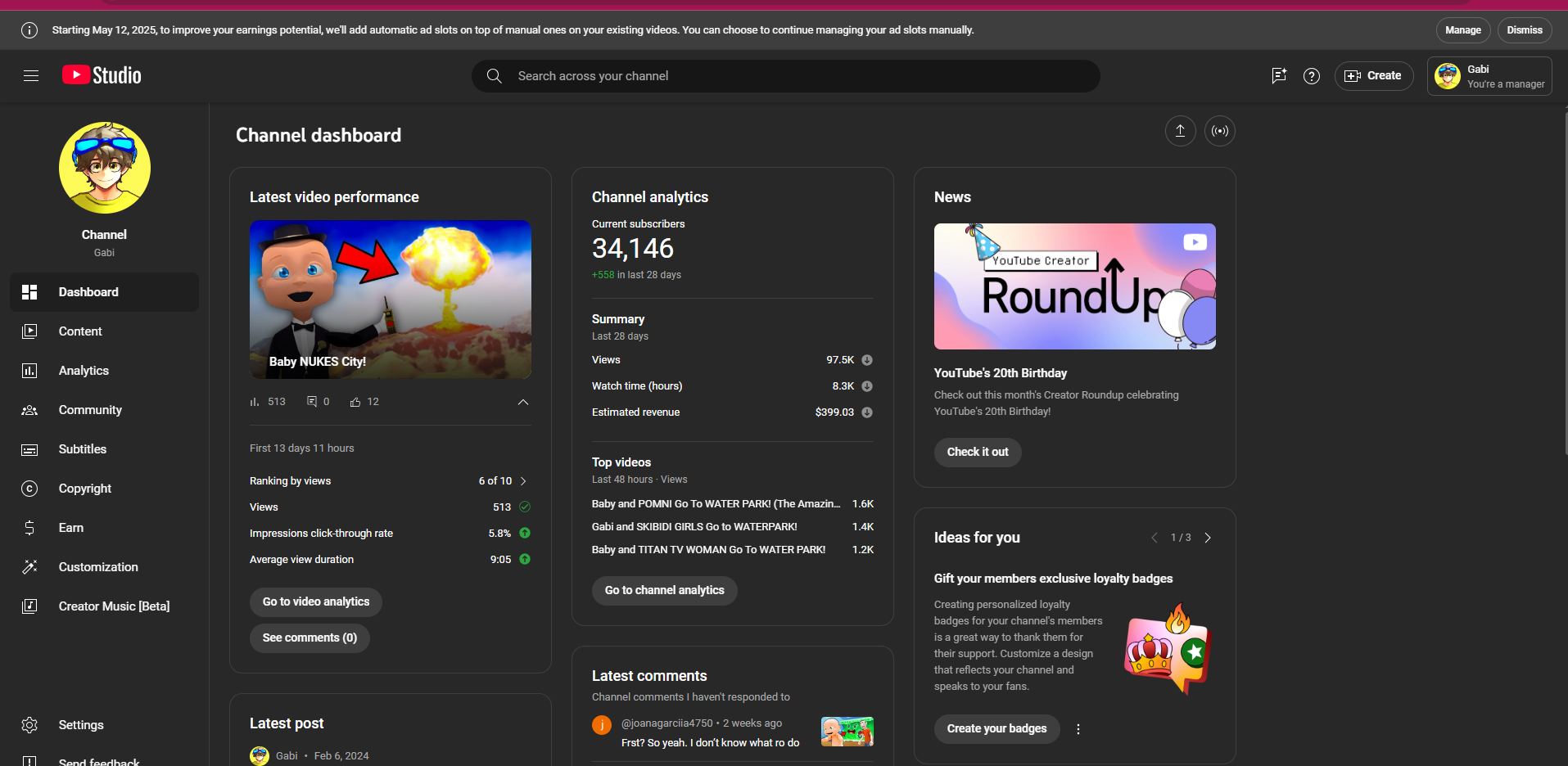Click the channel avatar picture

(105, 168)
